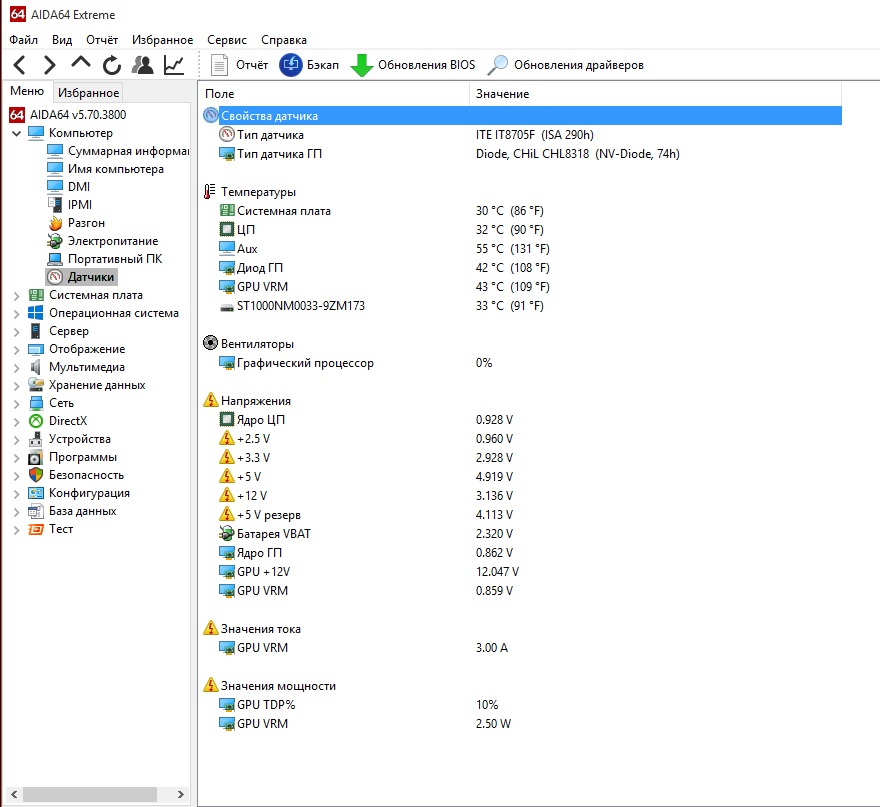The height and width of the screenshot is (807, 880).
Task: Expand the Системная плата tree node
Action: (x=16, y=296)
